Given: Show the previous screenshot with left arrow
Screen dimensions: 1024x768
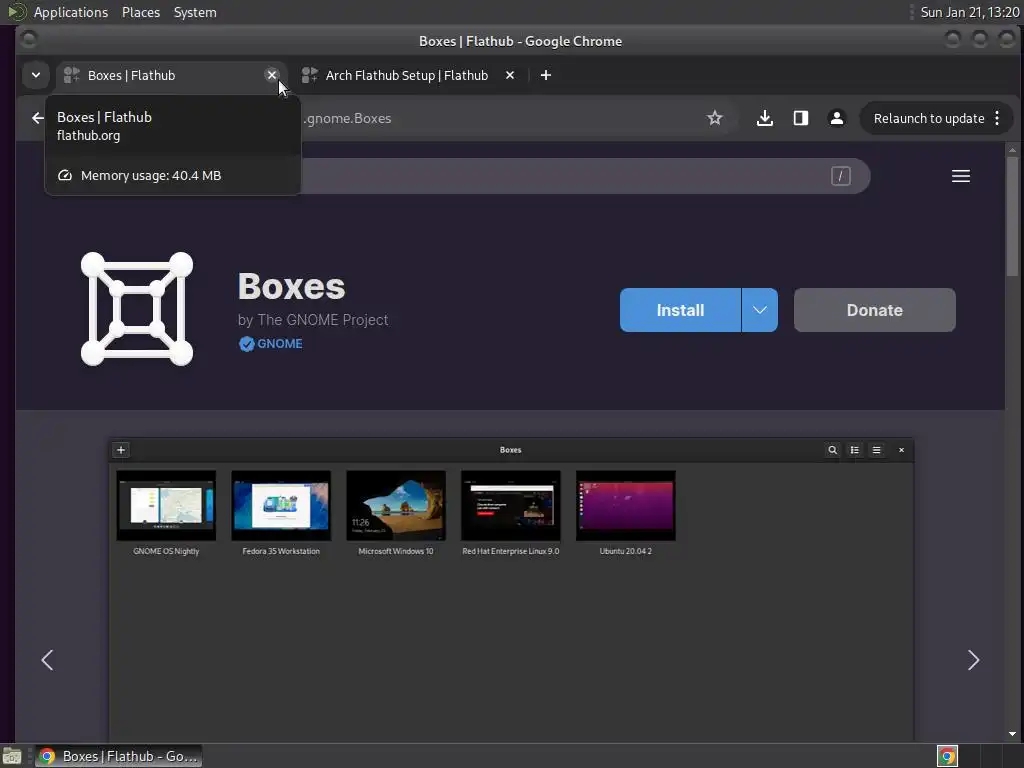Looking at the screenshot, I should (x=47, y=660).
